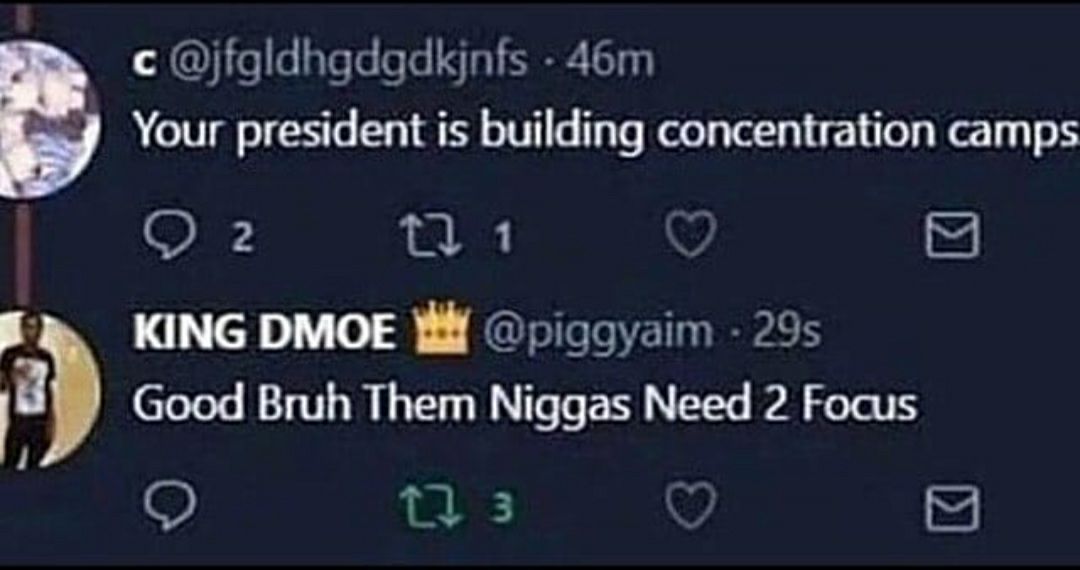Image resolution: width=1080 pixels, height=570 pixels.
Task: Click the crown emoji beside KING DMOE
Action: (440, 331)
